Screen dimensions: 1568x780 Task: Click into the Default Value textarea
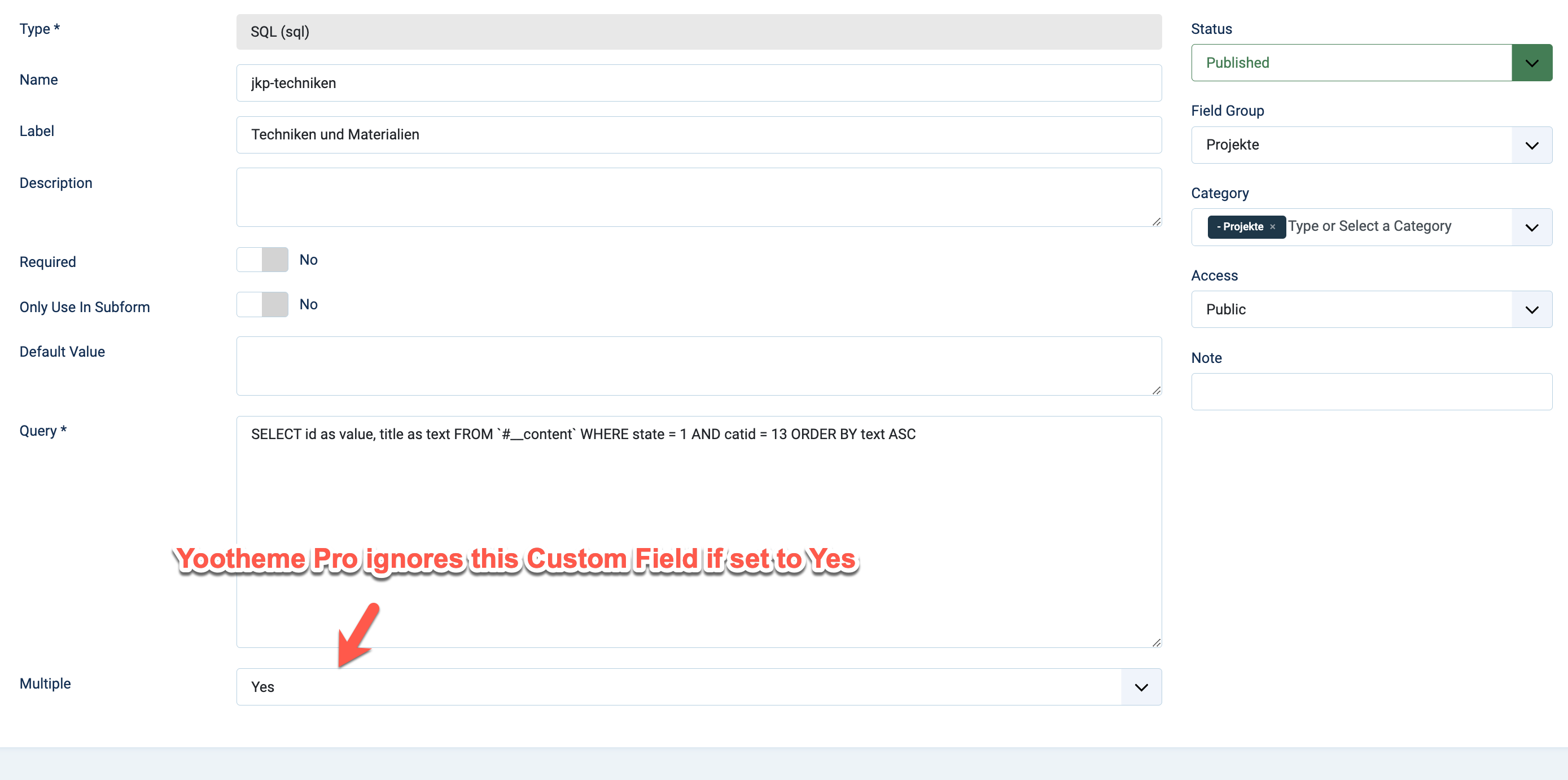699,366
